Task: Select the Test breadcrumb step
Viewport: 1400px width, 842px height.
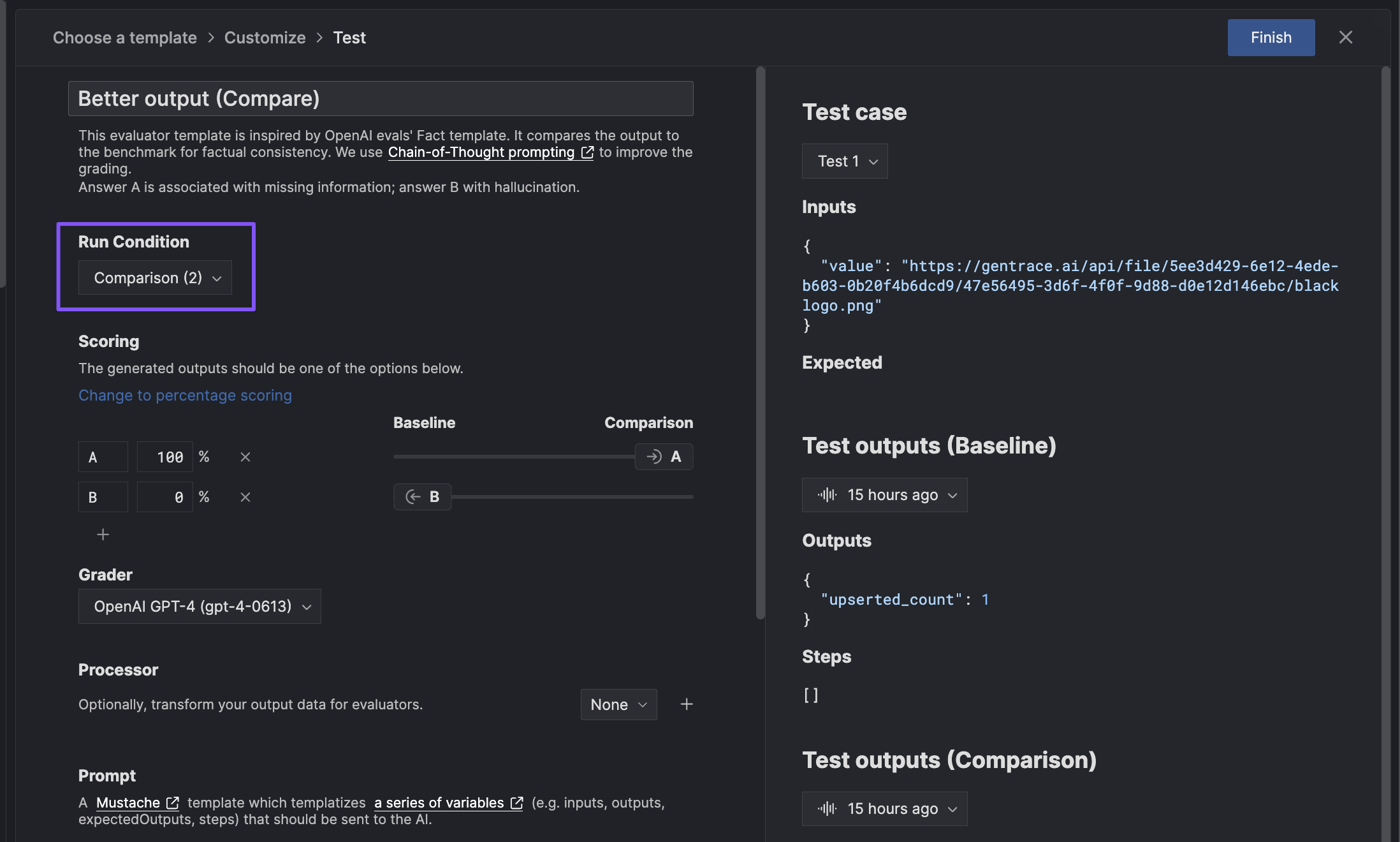Action: 349,38
